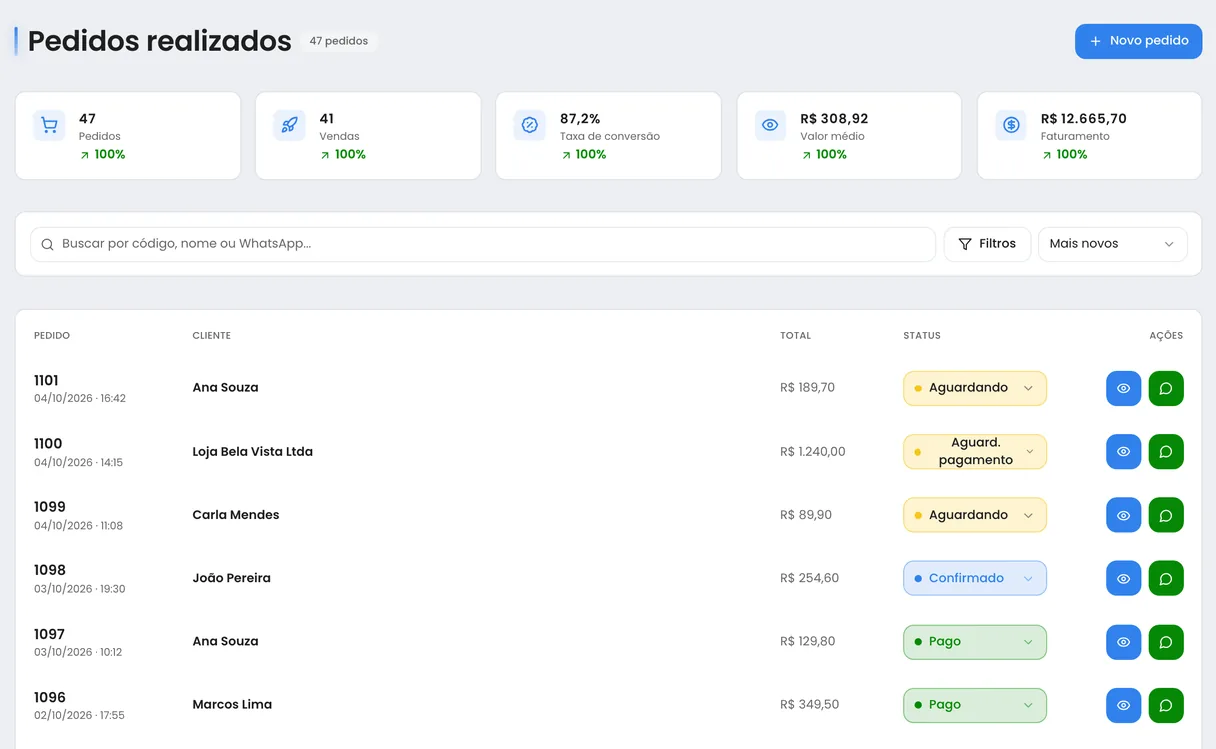
Task: Click the rocket icon in Vendas card
Action: click(x=289, y=125)
